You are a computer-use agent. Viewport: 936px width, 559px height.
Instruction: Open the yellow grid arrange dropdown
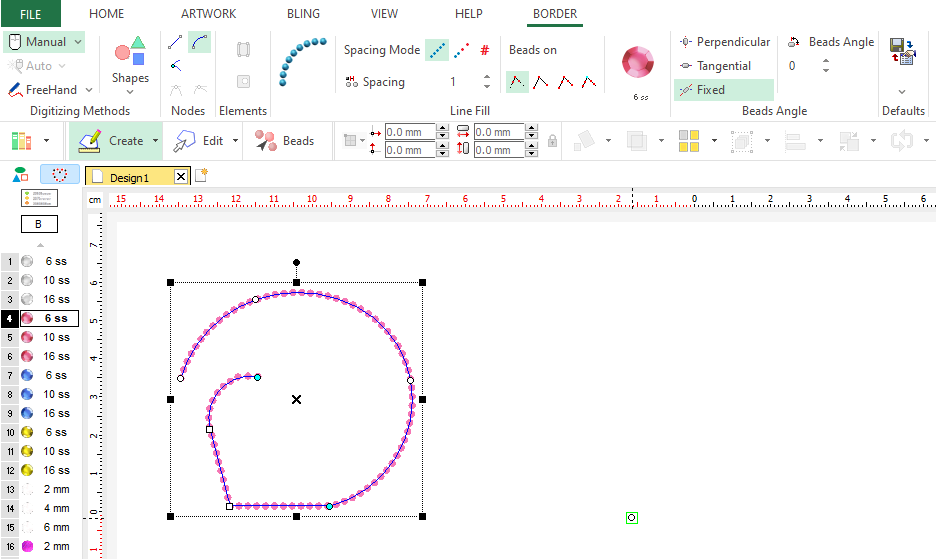tap(714, 141)
